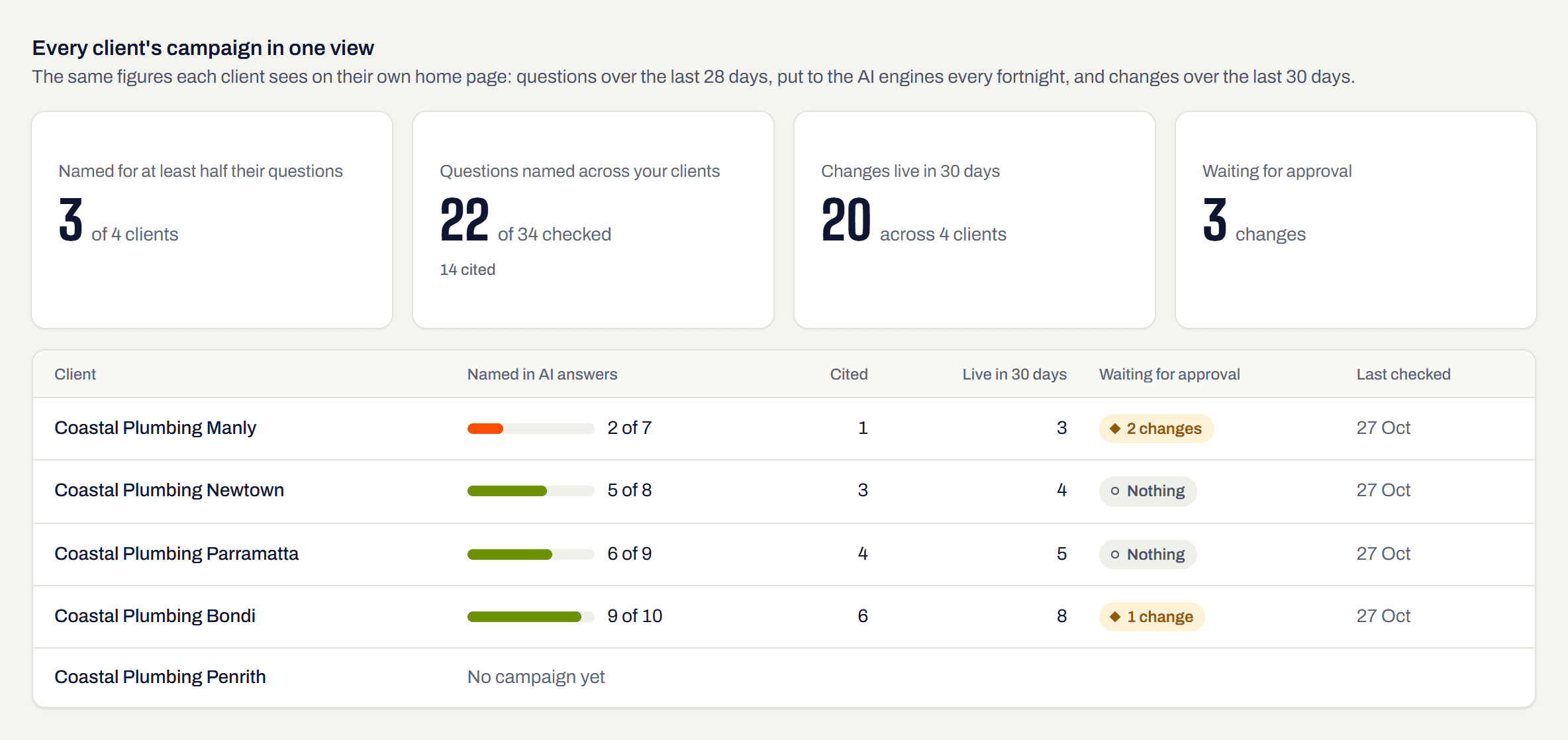The height and width of the screenshot is (740, 1568).
Task: Click the 'of 34 checked' text
Action: (554, 235)
